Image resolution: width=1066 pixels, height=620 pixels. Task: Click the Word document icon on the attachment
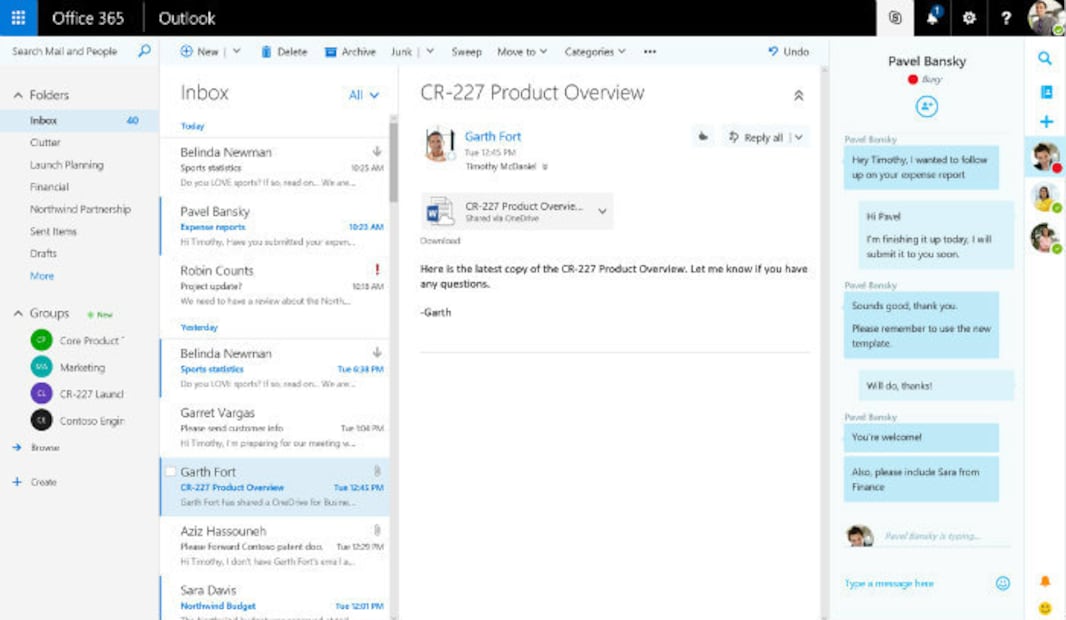pos(439,211)
